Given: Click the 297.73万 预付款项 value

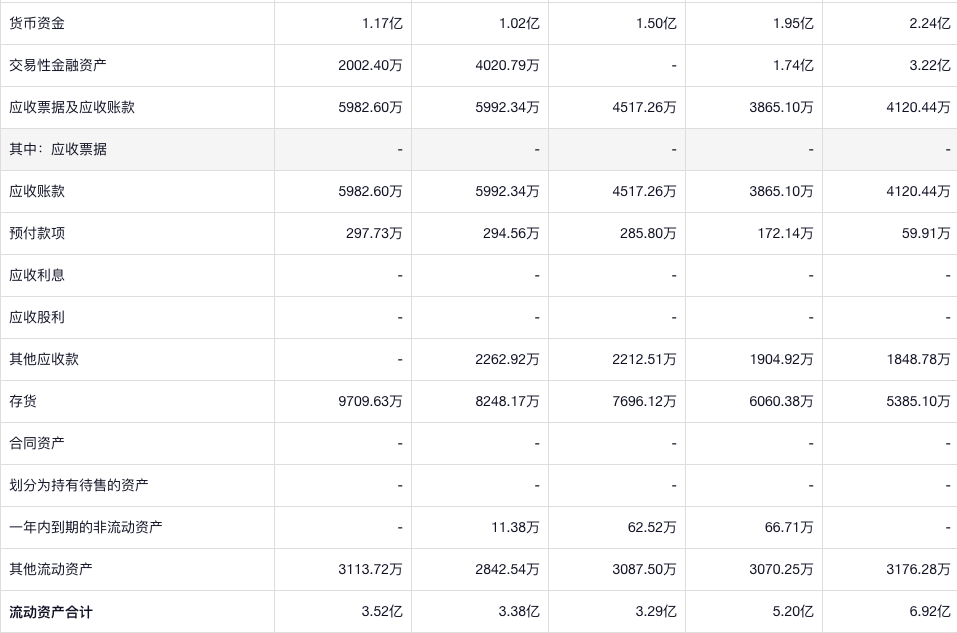Looking at the screenshot, I should click(374, 233).
